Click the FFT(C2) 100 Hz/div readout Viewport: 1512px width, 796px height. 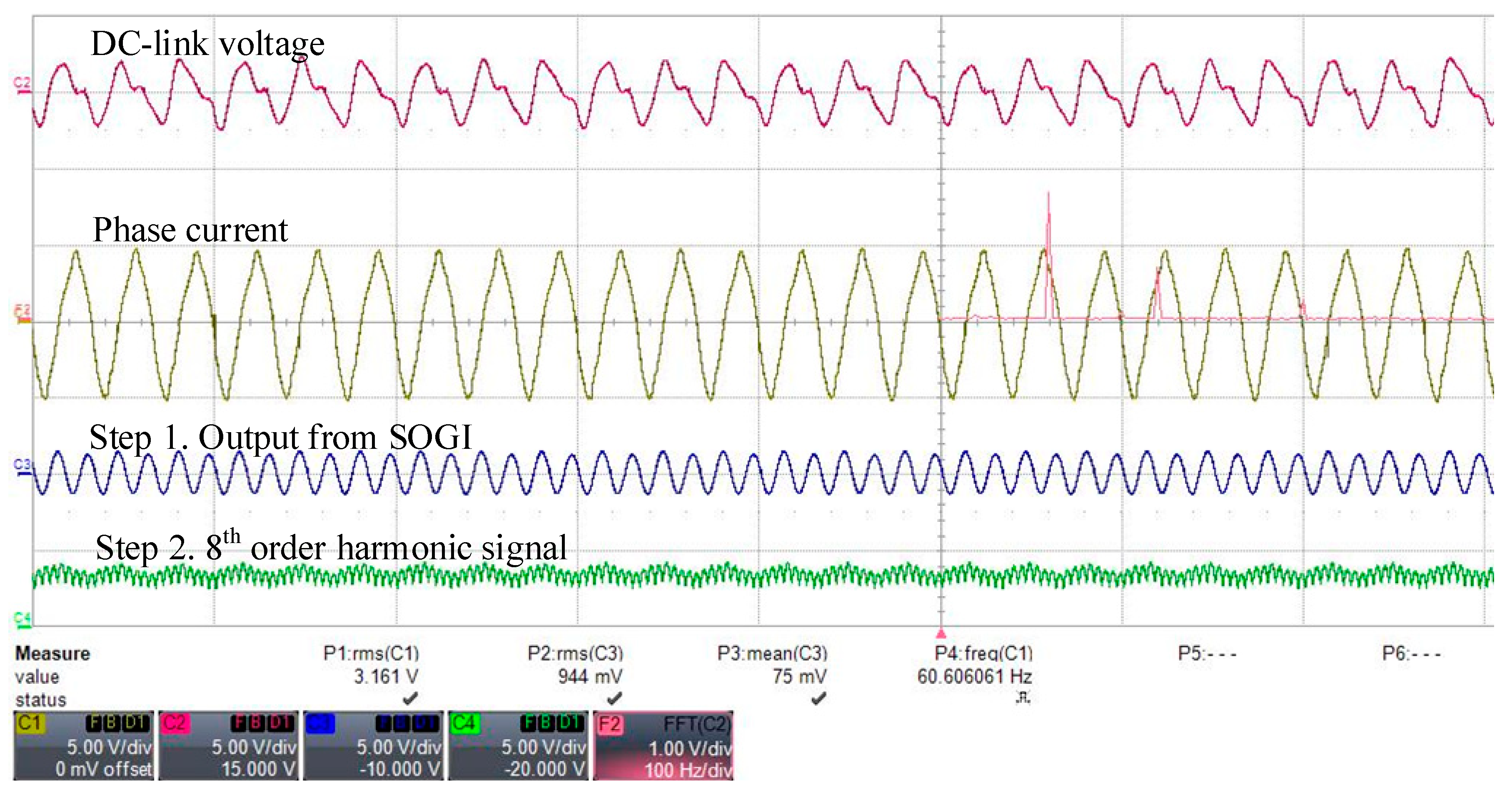(x=688, y=770)
